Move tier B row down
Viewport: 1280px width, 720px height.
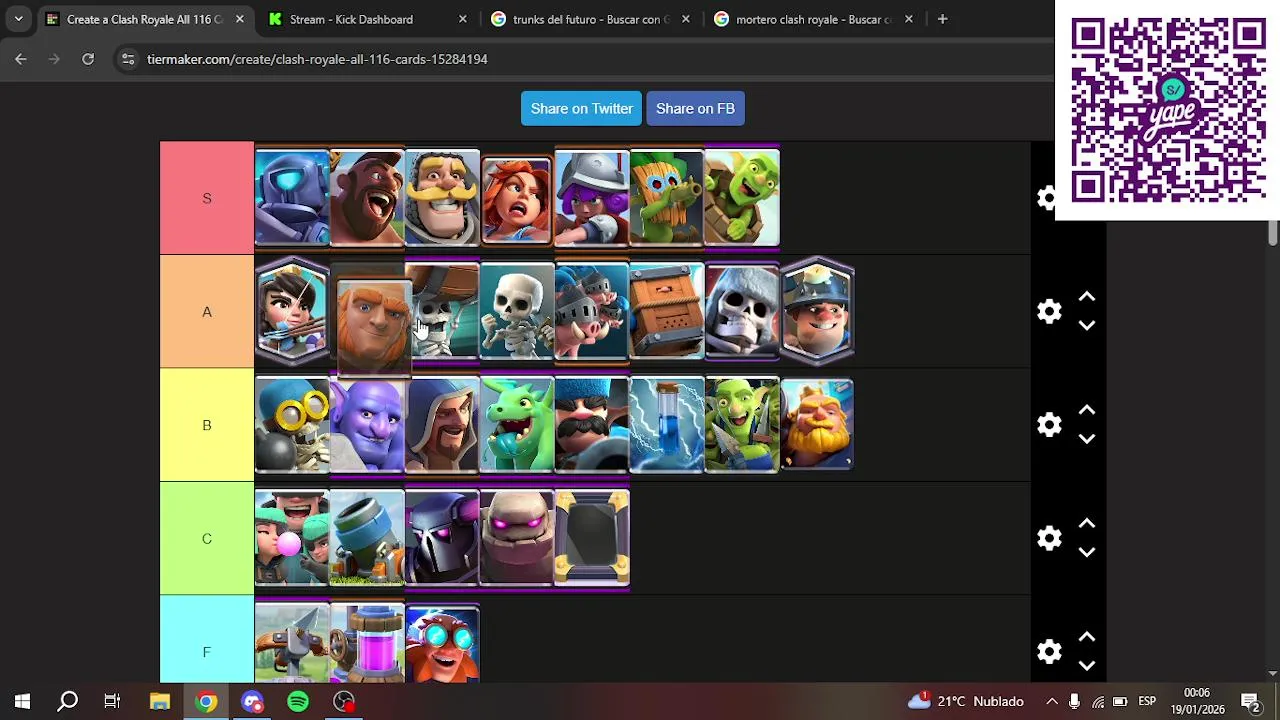point(1087,439)
